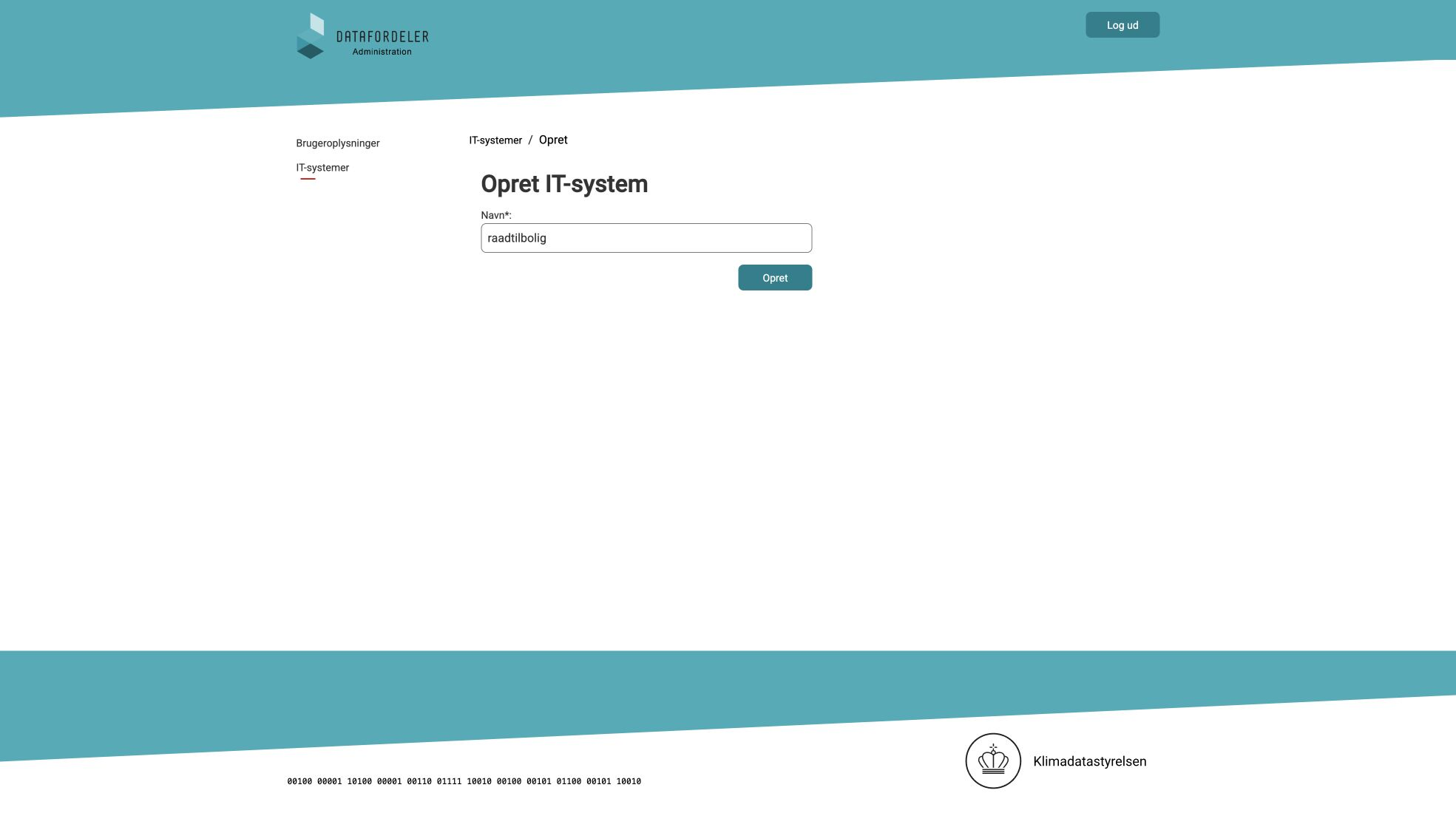Click the Datafordeler cube logo icon

coord(311,35)
